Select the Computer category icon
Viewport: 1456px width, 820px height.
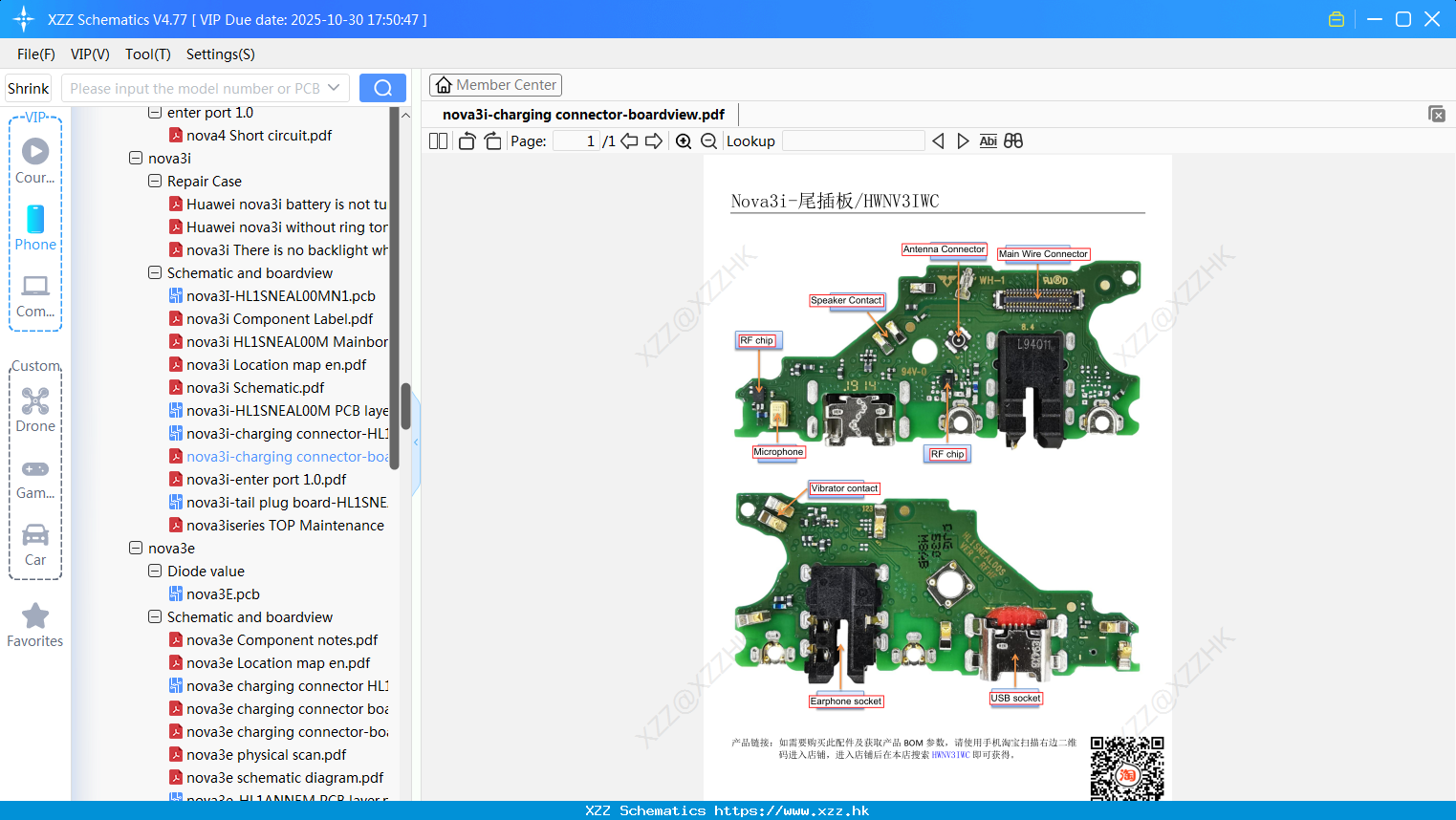[35, 295]
